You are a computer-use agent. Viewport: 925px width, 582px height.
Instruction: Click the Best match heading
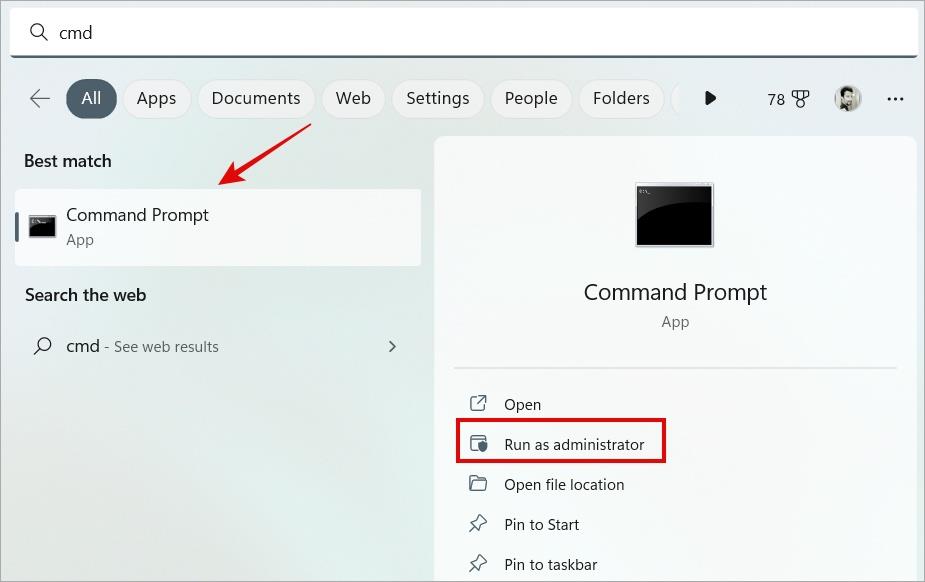point(68,161)
